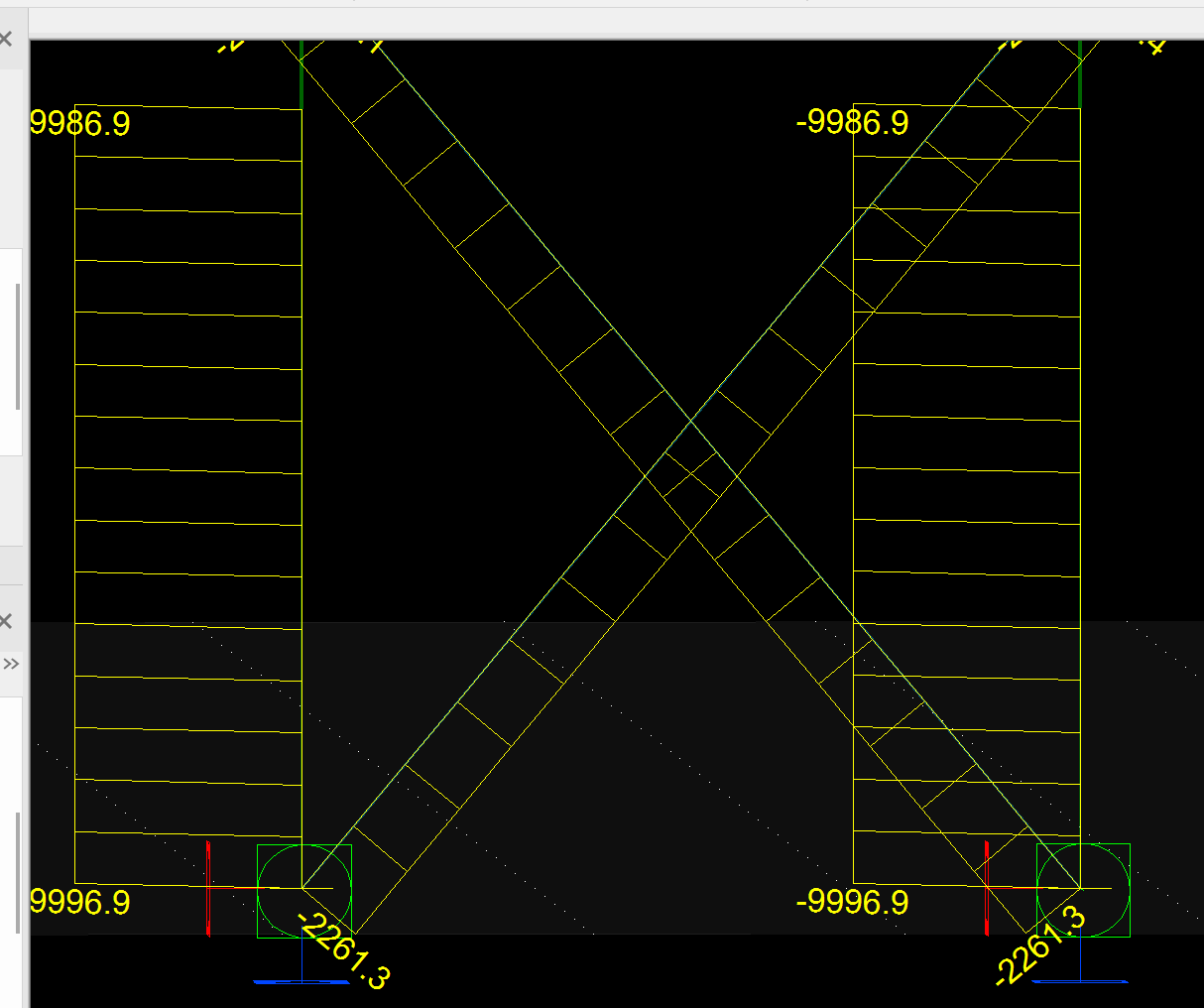1204x1008 pixels.
Task: Pick the green circled node at left support
Action: point(303,890)
